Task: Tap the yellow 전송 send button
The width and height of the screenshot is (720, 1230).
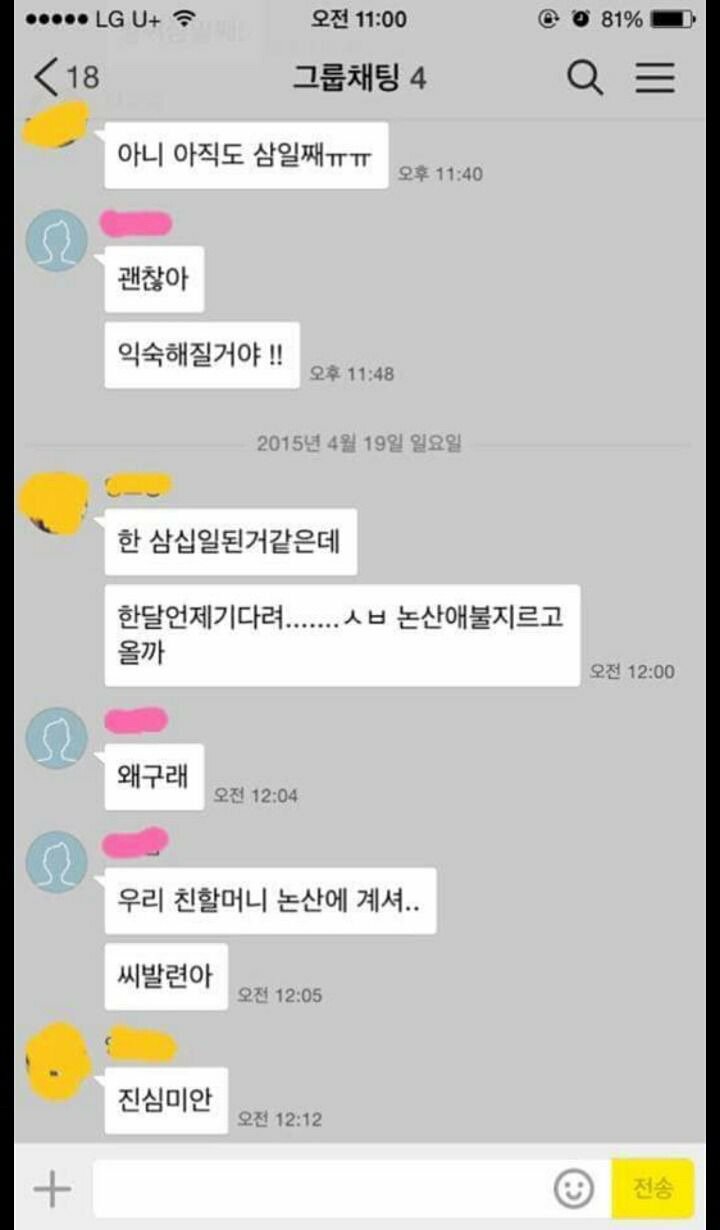Action: (x=653, y=1188)
